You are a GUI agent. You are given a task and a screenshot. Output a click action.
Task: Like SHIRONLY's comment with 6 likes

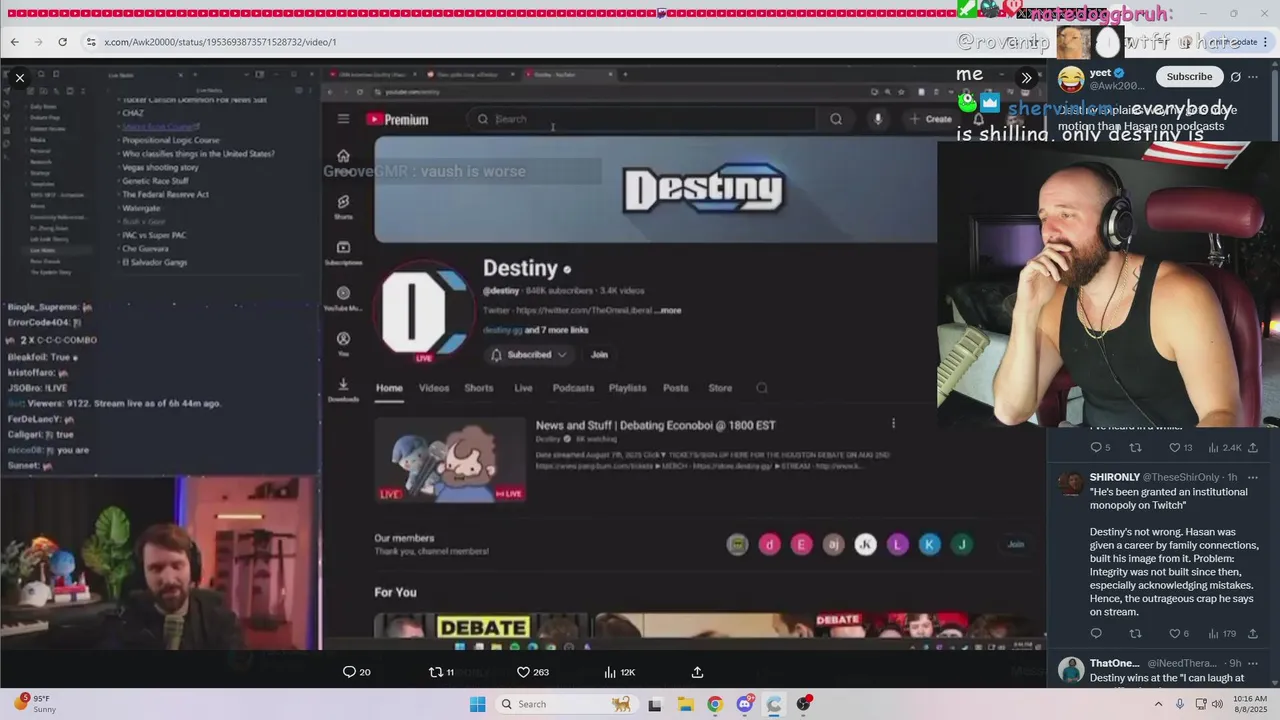pyautogui.click(x=1179, y=633)
